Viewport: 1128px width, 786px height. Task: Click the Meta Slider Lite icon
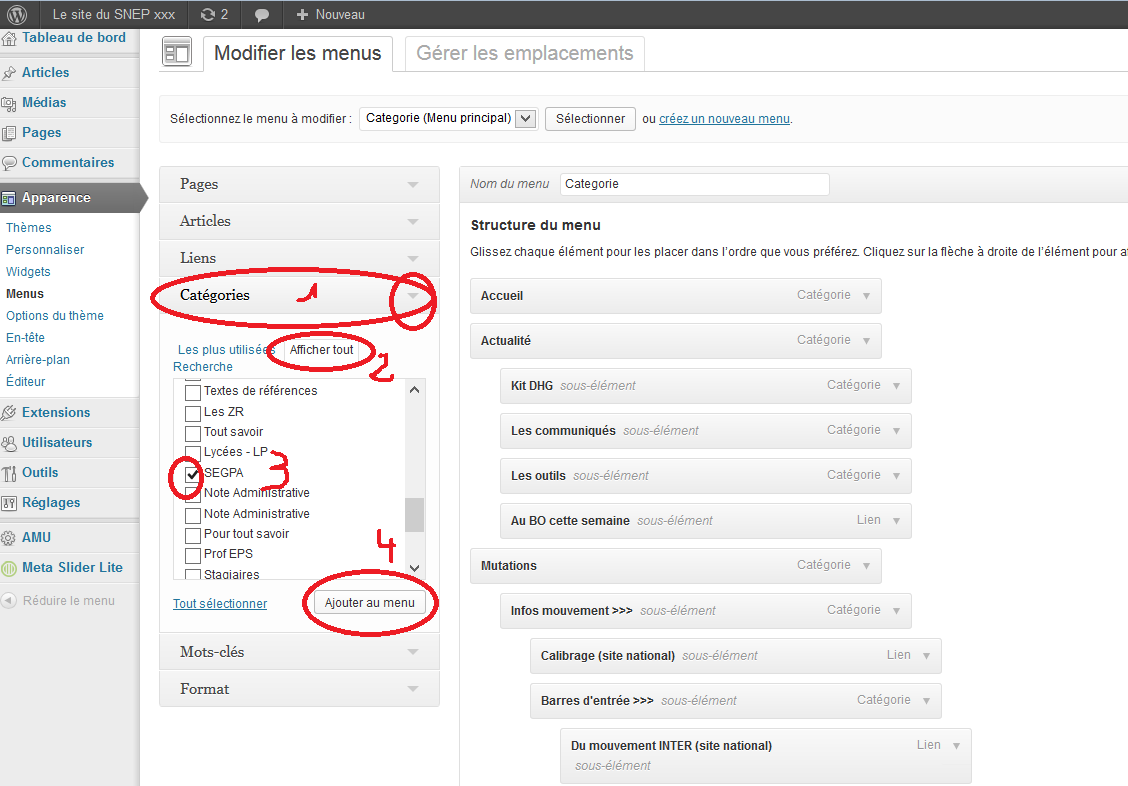pos(10,568)
